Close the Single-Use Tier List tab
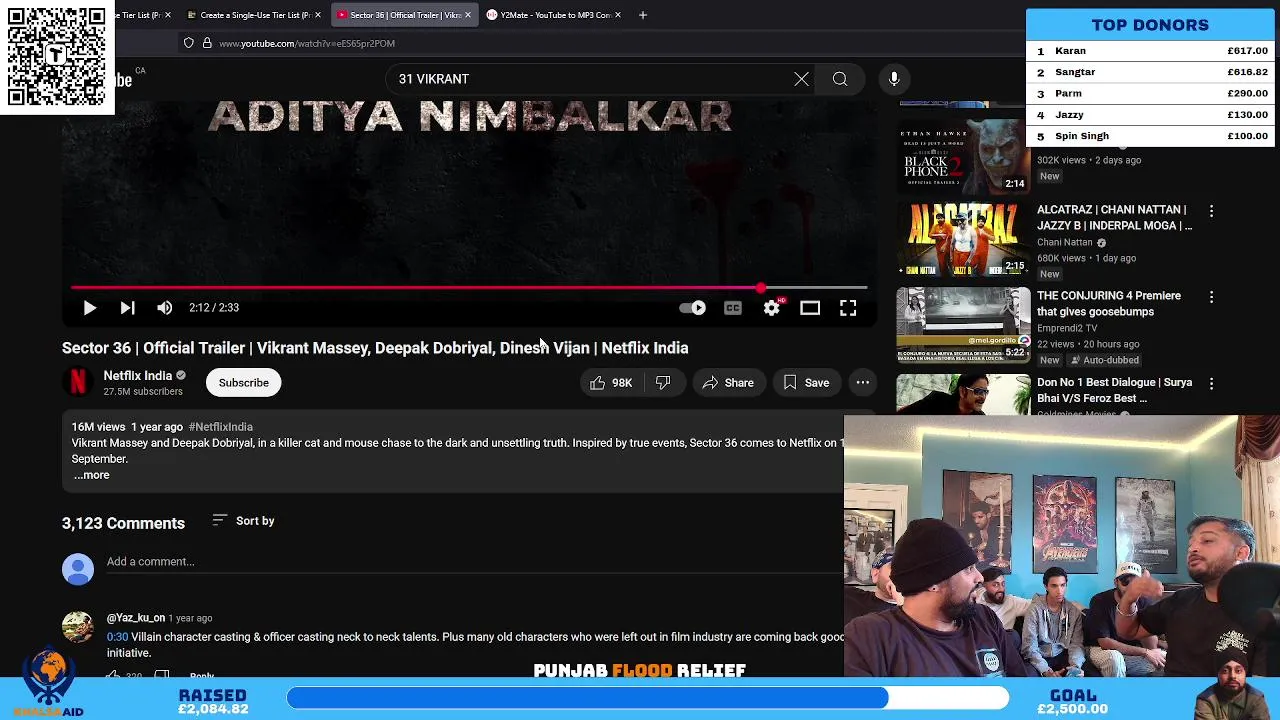1280x720 pixels. [x=318, y=15]
